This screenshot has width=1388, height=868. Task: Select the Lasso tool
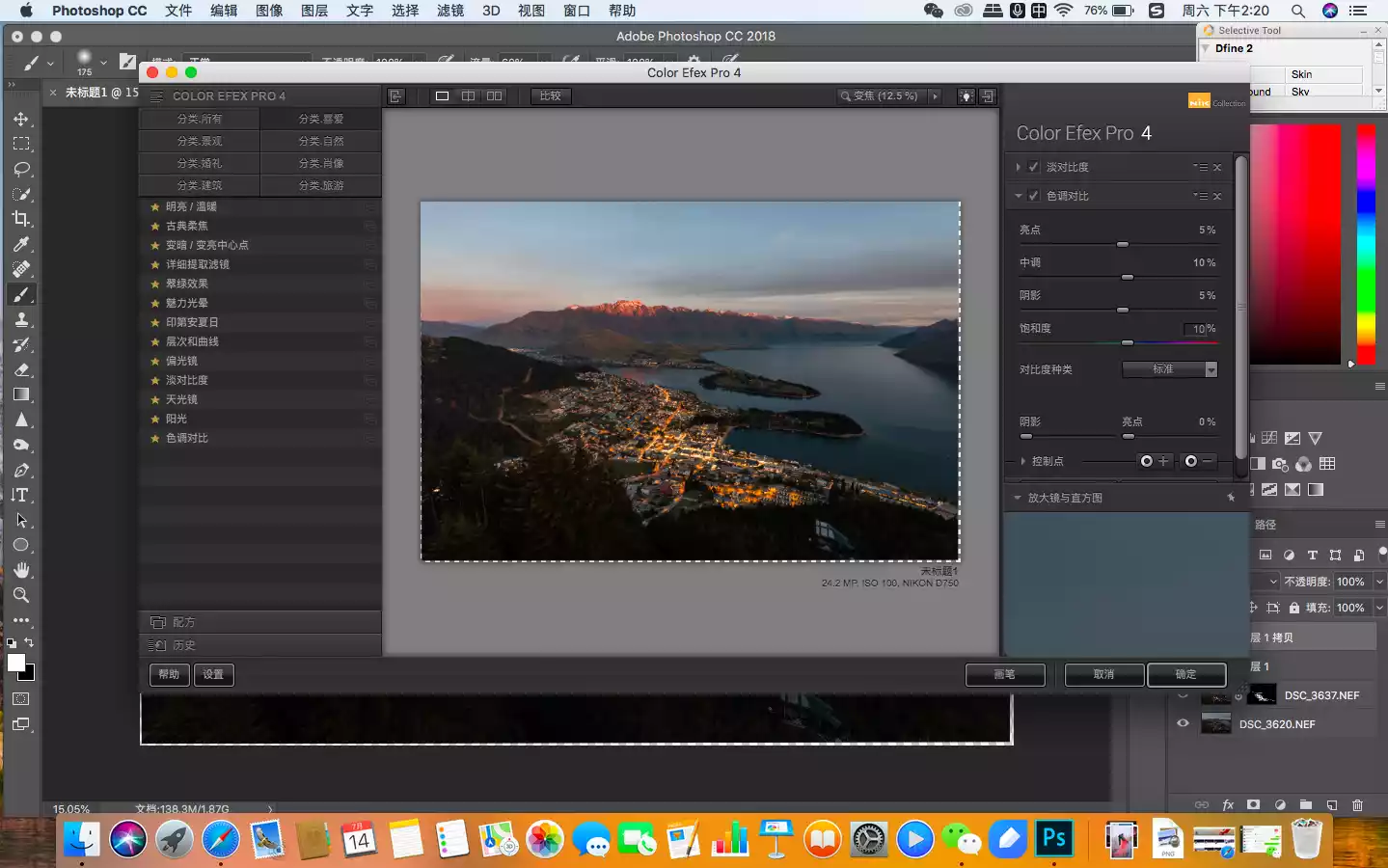point(21,169)
